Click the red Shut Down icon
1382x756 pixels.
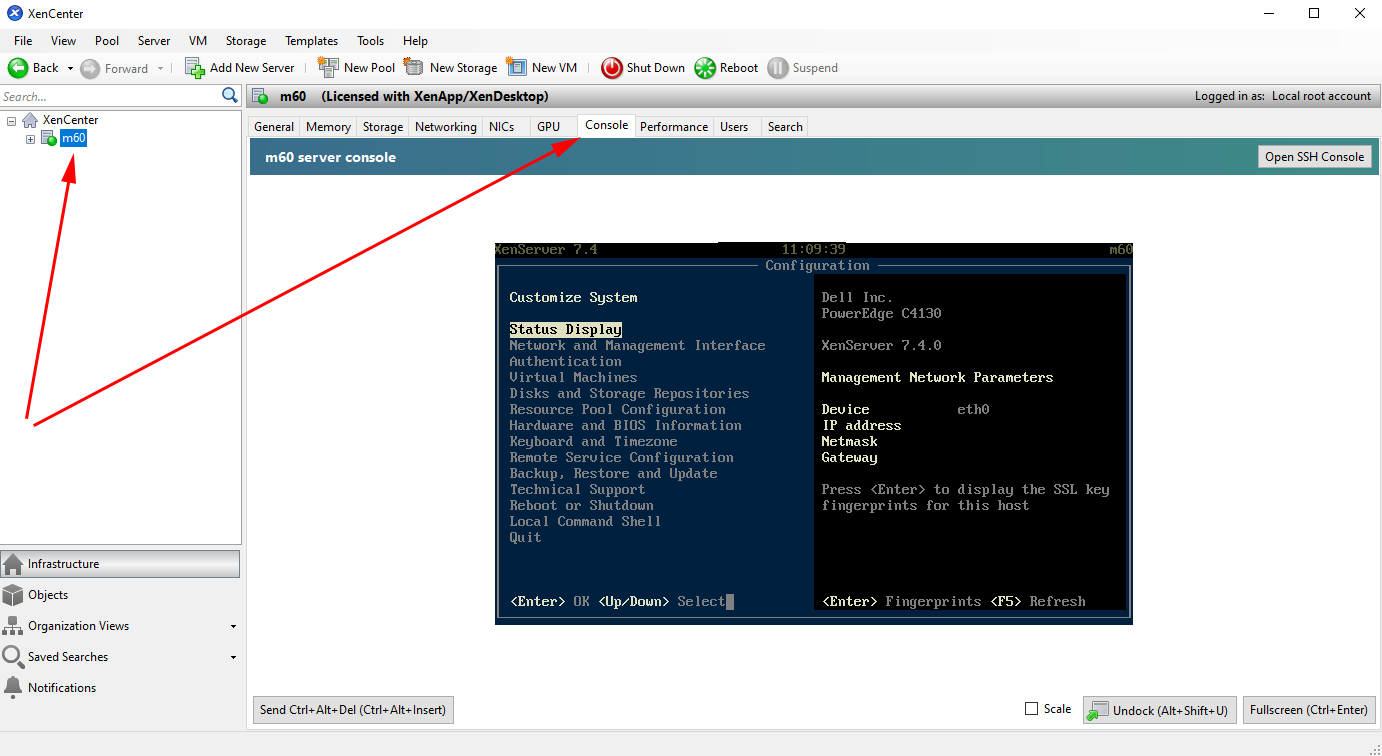point(611,68)
